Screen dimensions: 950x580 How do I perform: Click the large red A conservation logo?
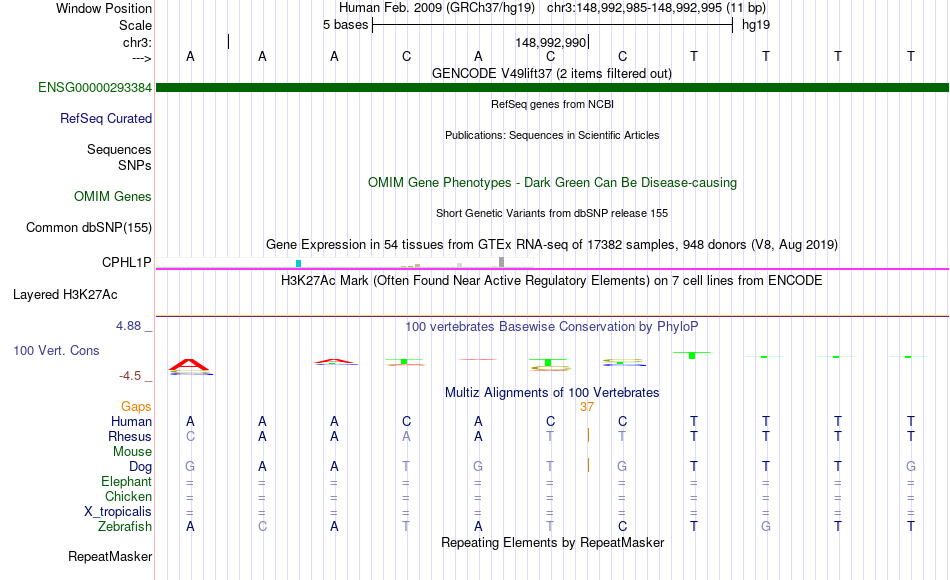pos(190,365)
